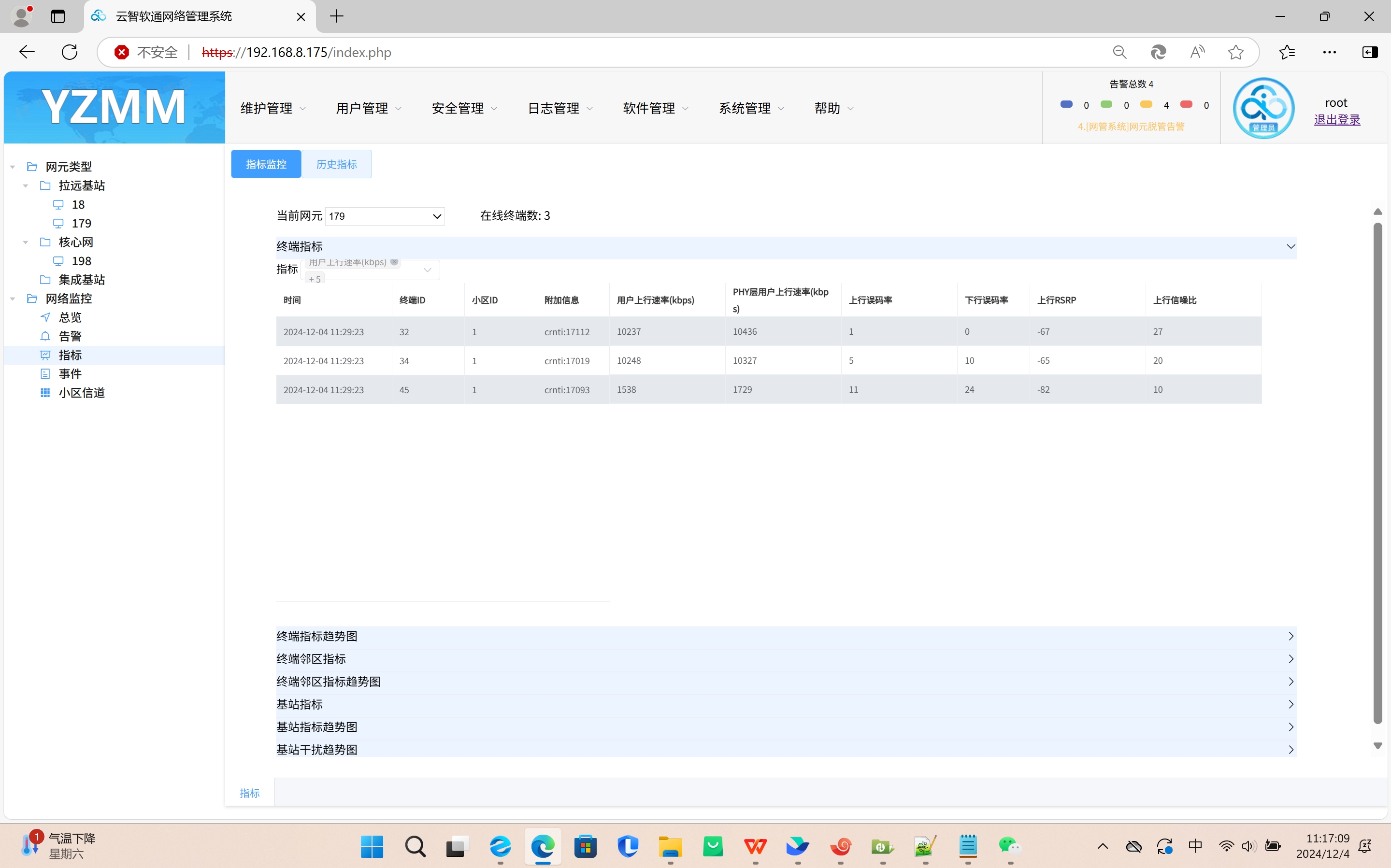
Task: Click the YZMM logo banner
Action: point(114,107)
